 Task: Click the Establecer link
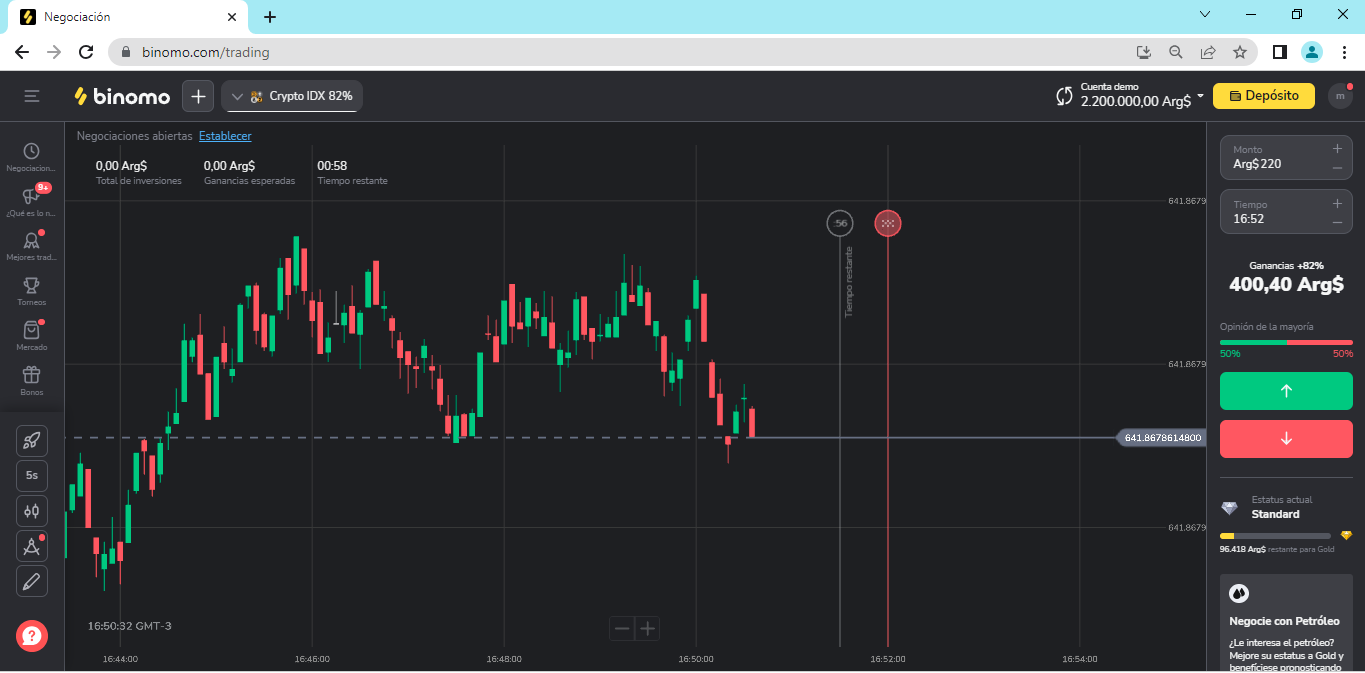click(225, 136)
